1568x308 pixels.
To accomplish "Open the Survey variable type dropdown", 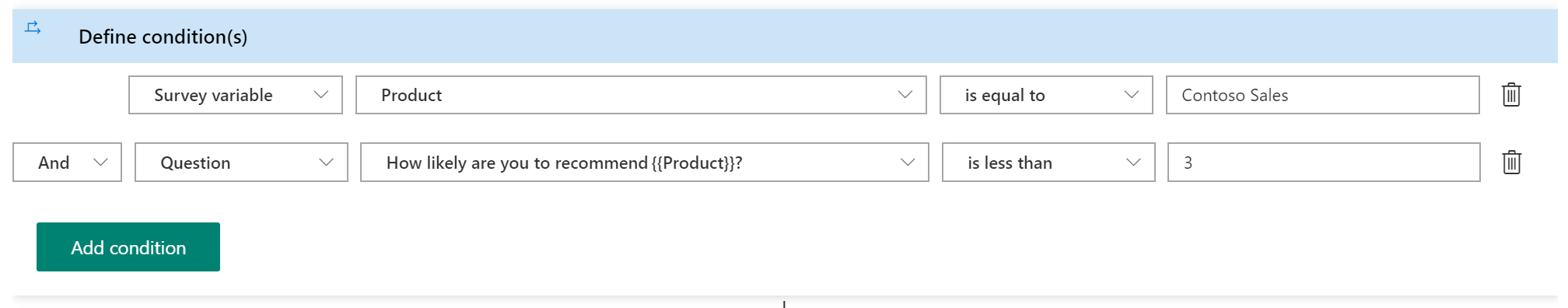I will coord(236,95).
